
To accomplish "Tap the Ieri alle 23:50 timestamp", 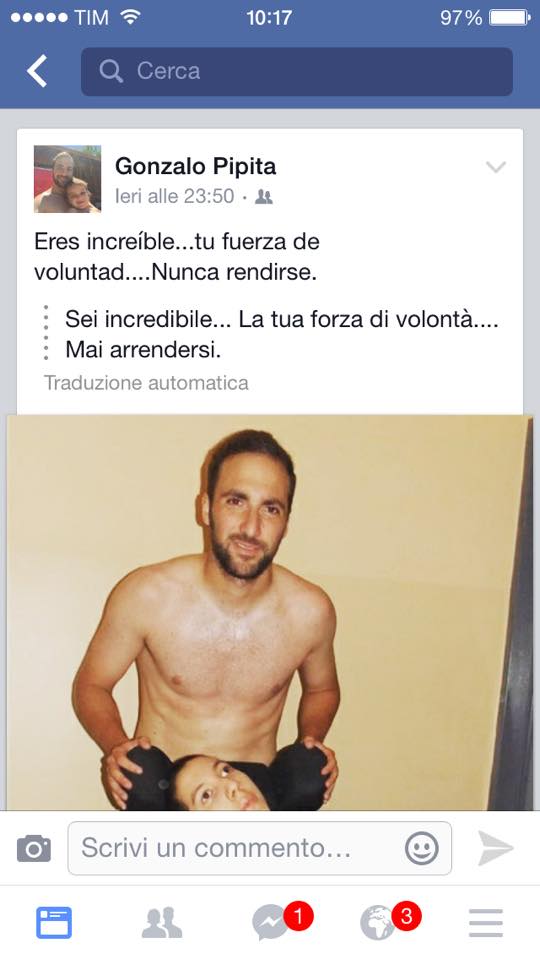I will (174, 197).
